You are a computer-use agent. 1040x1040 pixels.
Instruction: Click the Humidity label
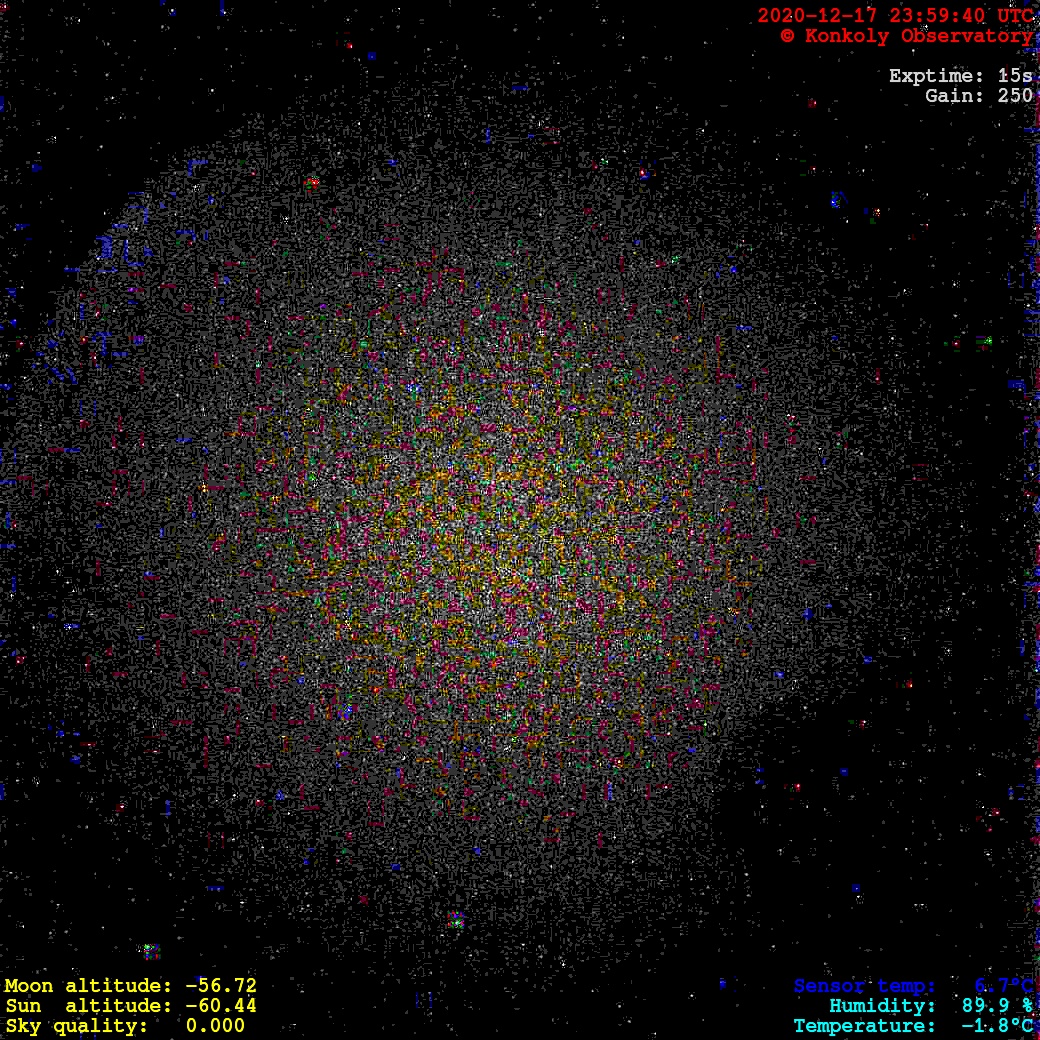pos(882,1006)
